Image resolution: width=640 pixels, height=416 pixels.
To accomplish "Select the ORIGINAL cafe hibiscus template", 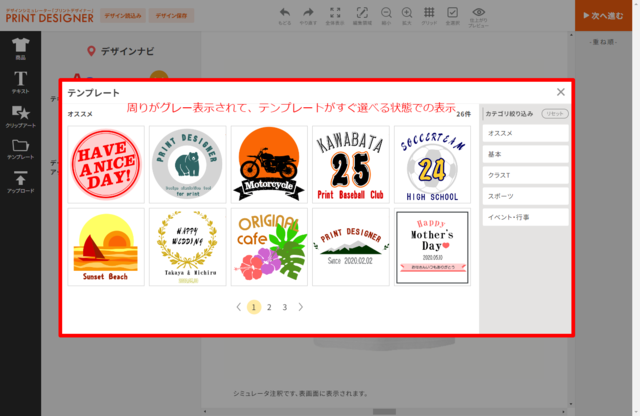I will click(269, 247).
